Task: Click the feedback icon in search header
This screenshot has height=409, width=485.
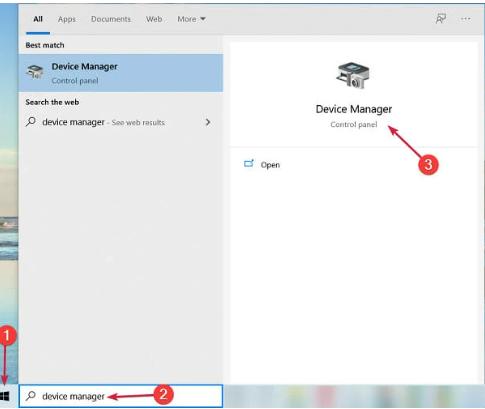Action: click(441, 19)
